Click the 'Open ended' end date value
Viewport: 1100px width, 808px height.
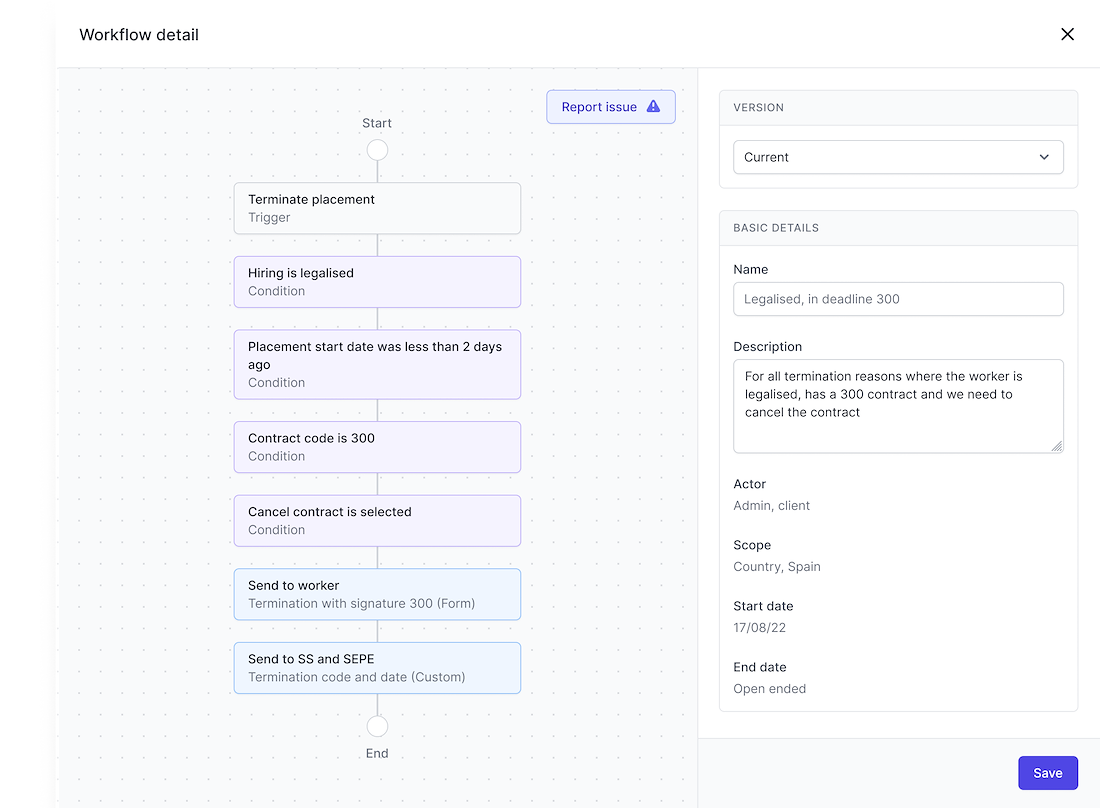(x=769, y=689)
